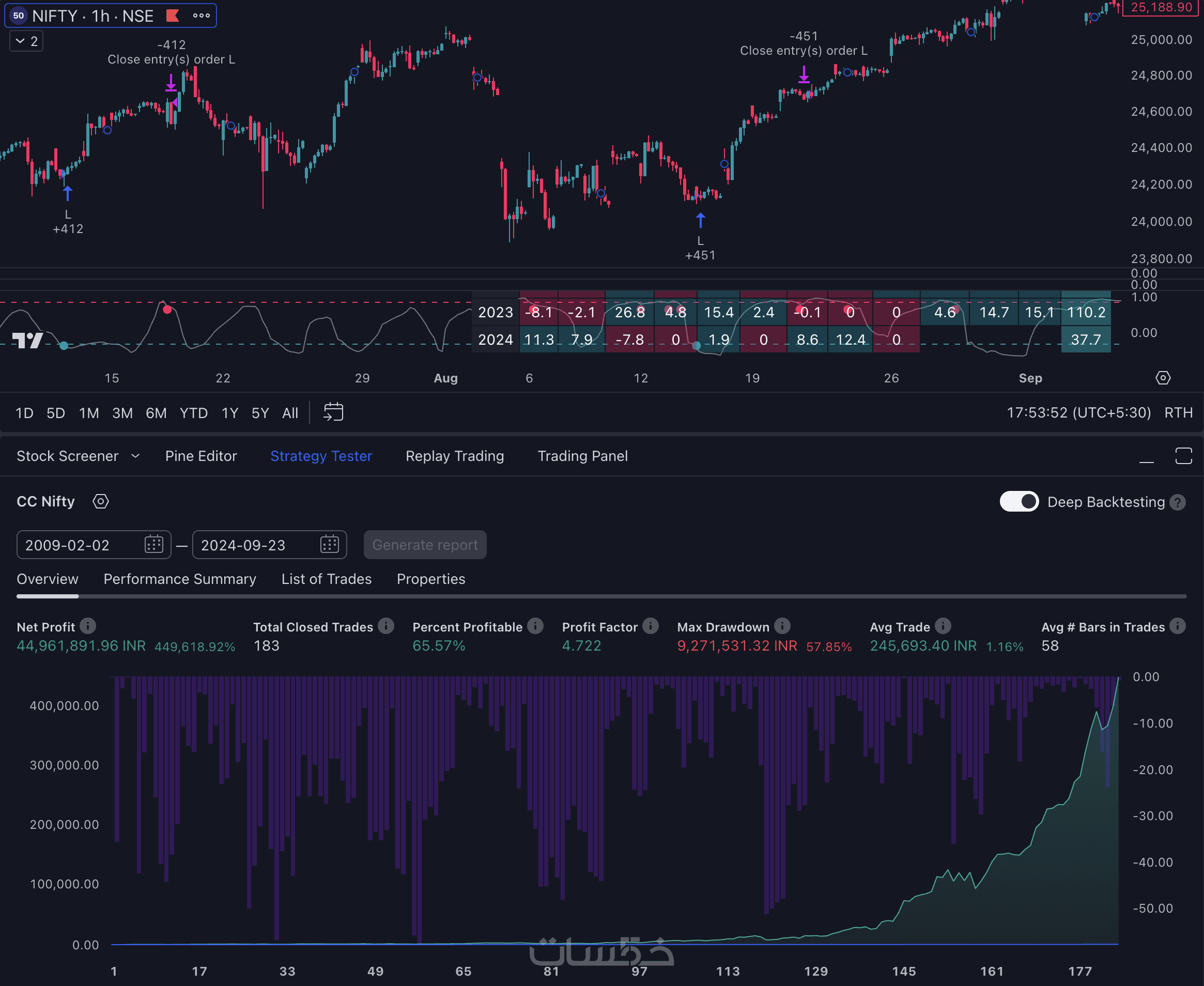Image resolution: width=1204 pixels, height=986 pixels.
Task: Click the more options dots beside NIFTY
Action: (201, 16)
